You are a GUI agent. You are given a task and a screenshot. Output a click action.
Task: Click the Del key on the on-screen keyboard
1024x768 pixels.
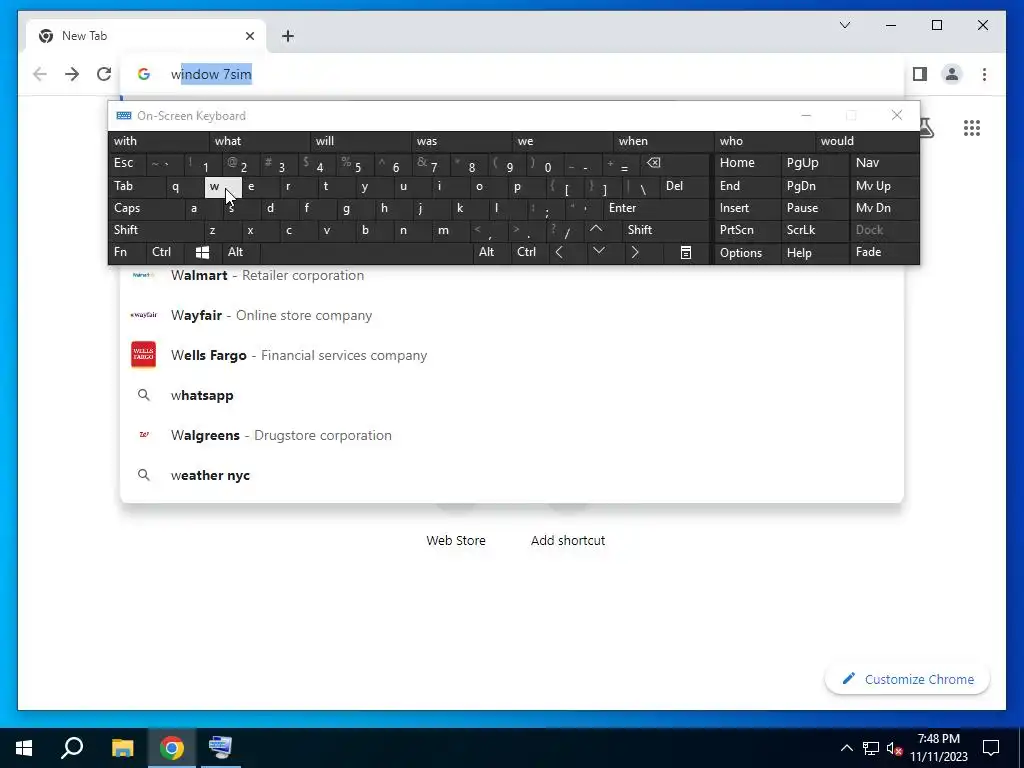coord(684,186)
